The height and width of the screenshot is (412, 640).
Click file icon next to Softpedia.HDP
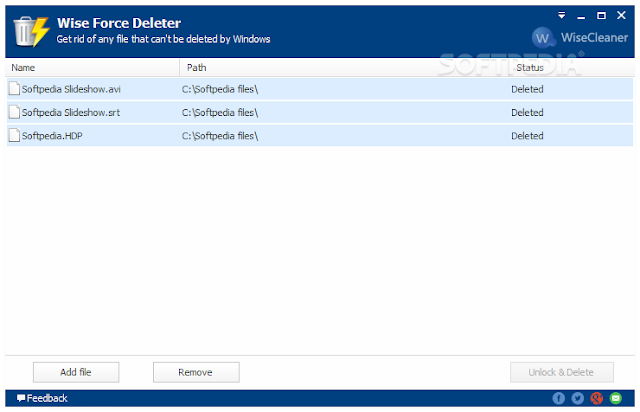pyautogui.click(x=14, y=135)
